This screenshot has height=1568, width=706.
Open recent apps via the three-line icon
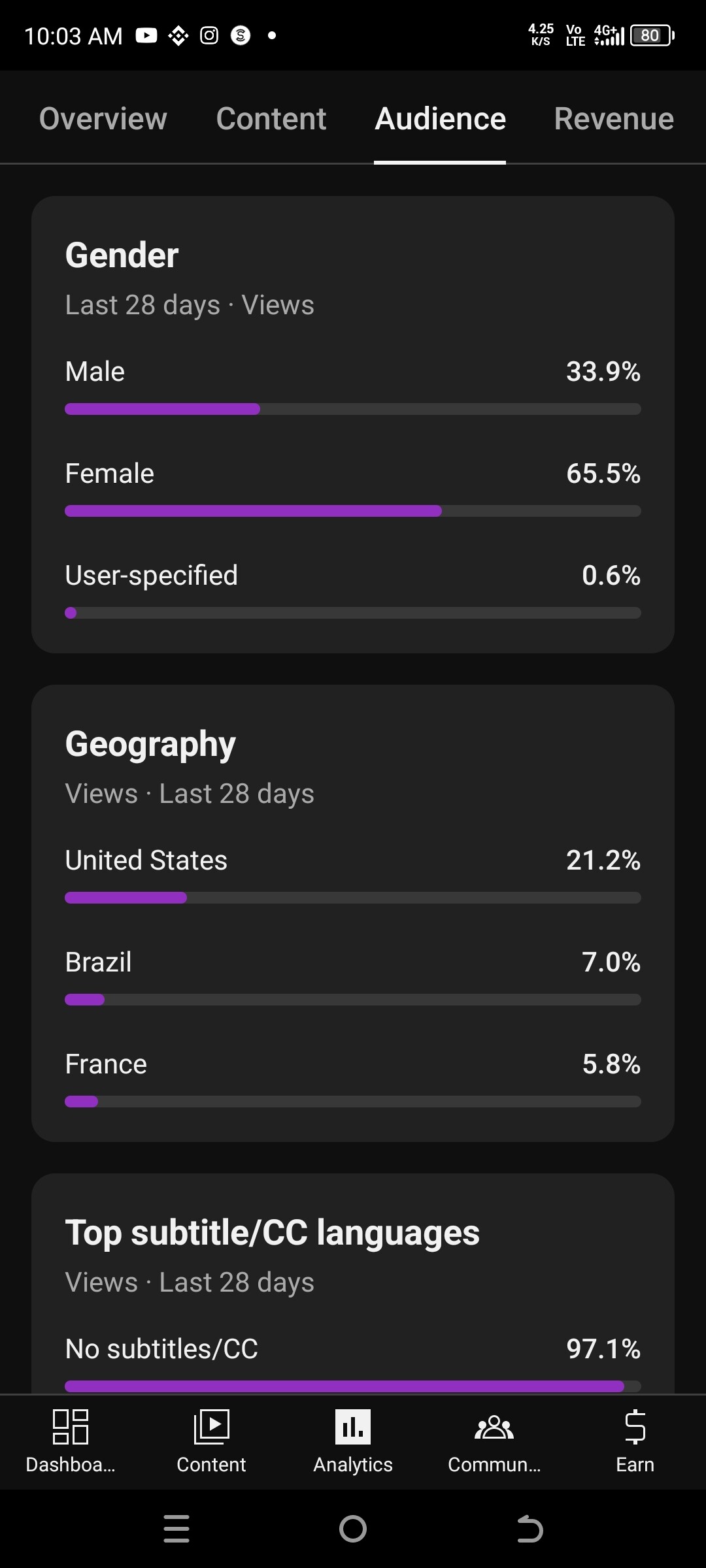176,1529
